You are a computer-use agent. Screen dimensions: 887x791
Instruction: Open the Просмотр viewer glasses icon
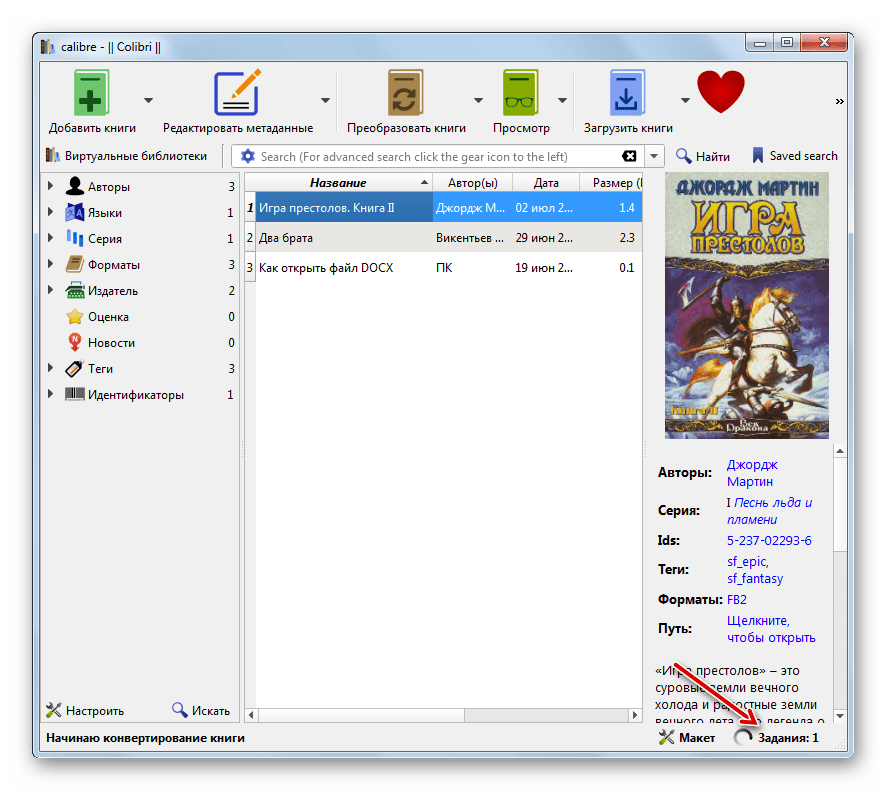[x=520, y=93]
